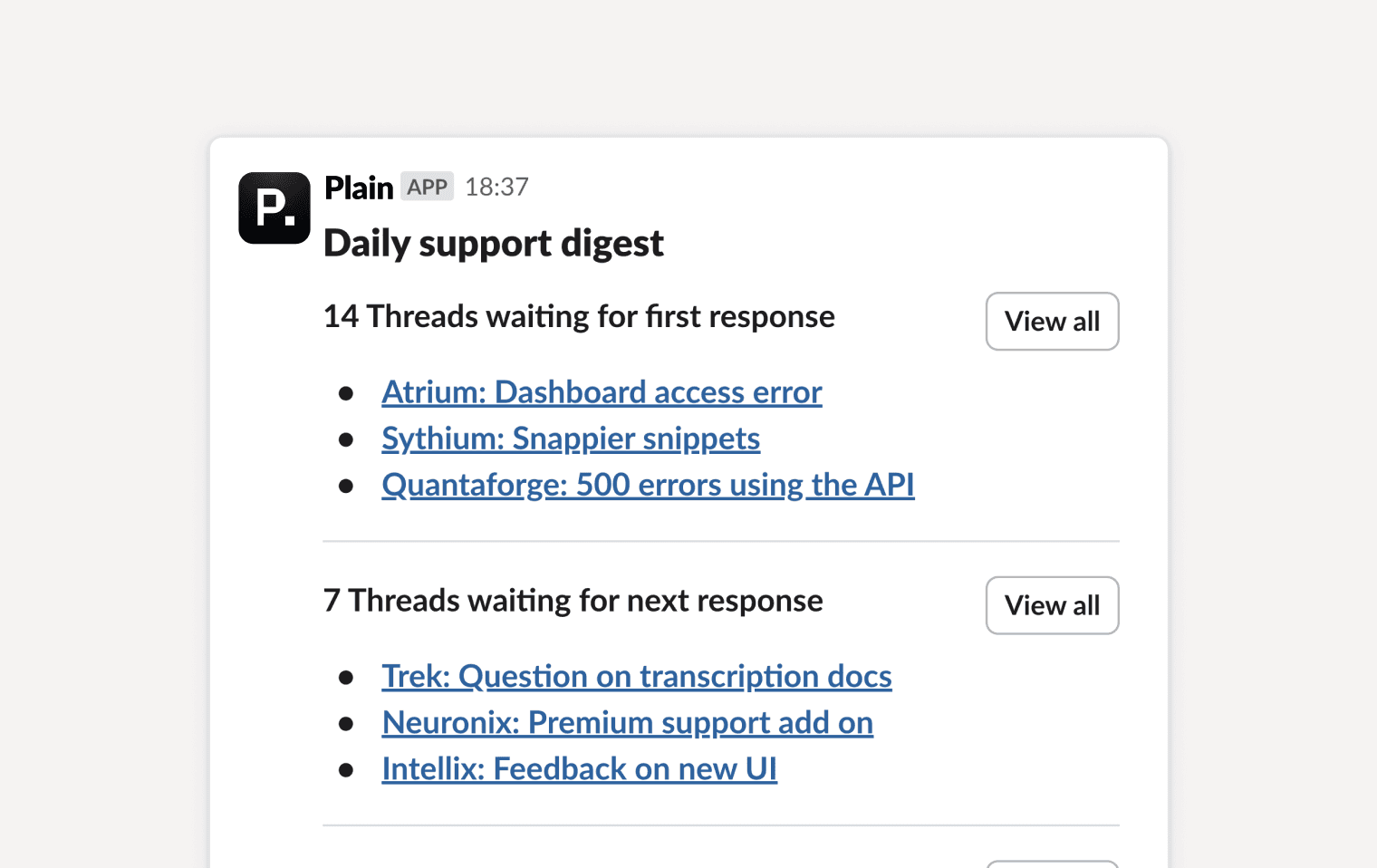Click the bullet beside Neuronix thread
The height and width of the screenshot is (868, 1377).
pyautogui.click(x=347, y=723)
